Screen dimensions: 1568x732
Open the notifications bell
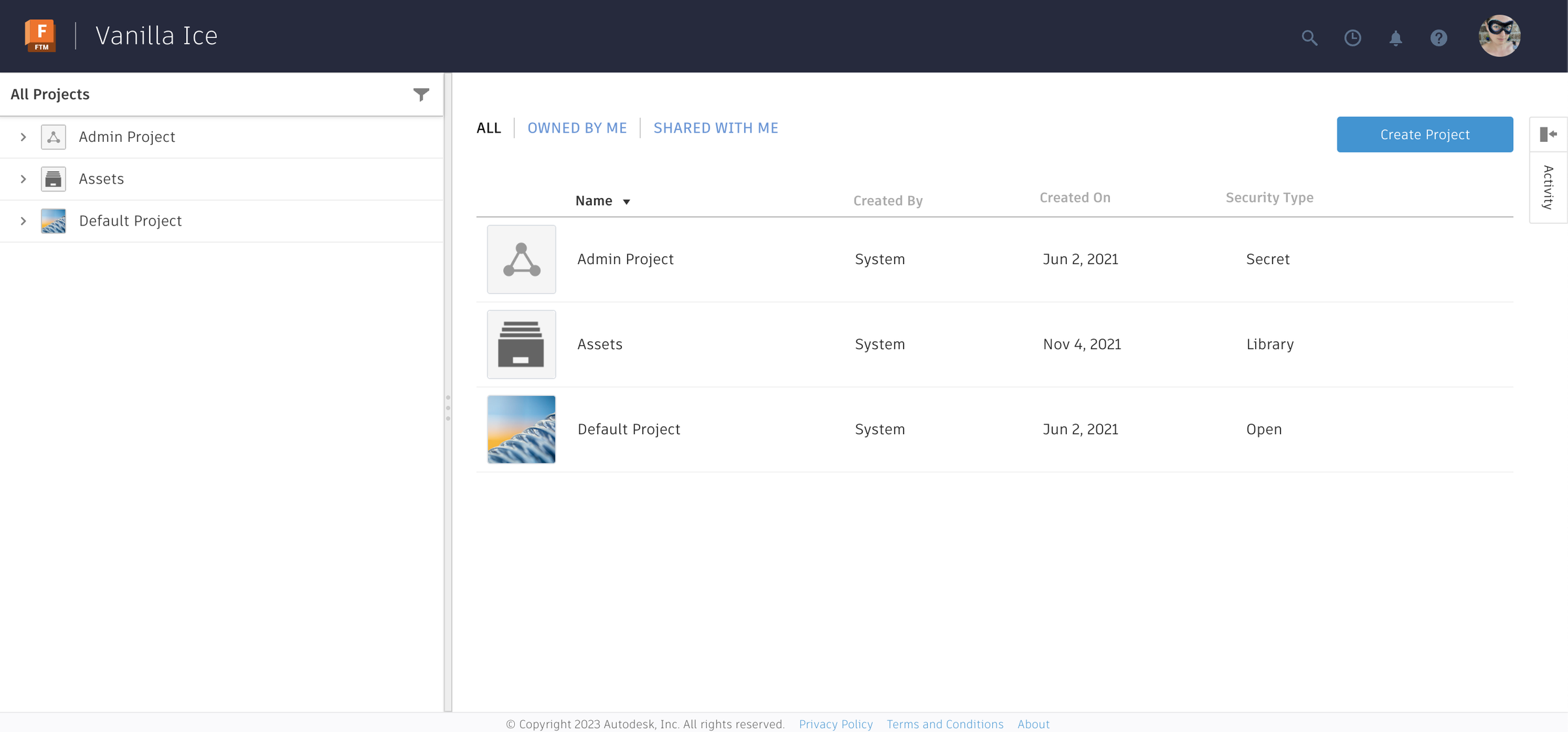click(1396, 38)
